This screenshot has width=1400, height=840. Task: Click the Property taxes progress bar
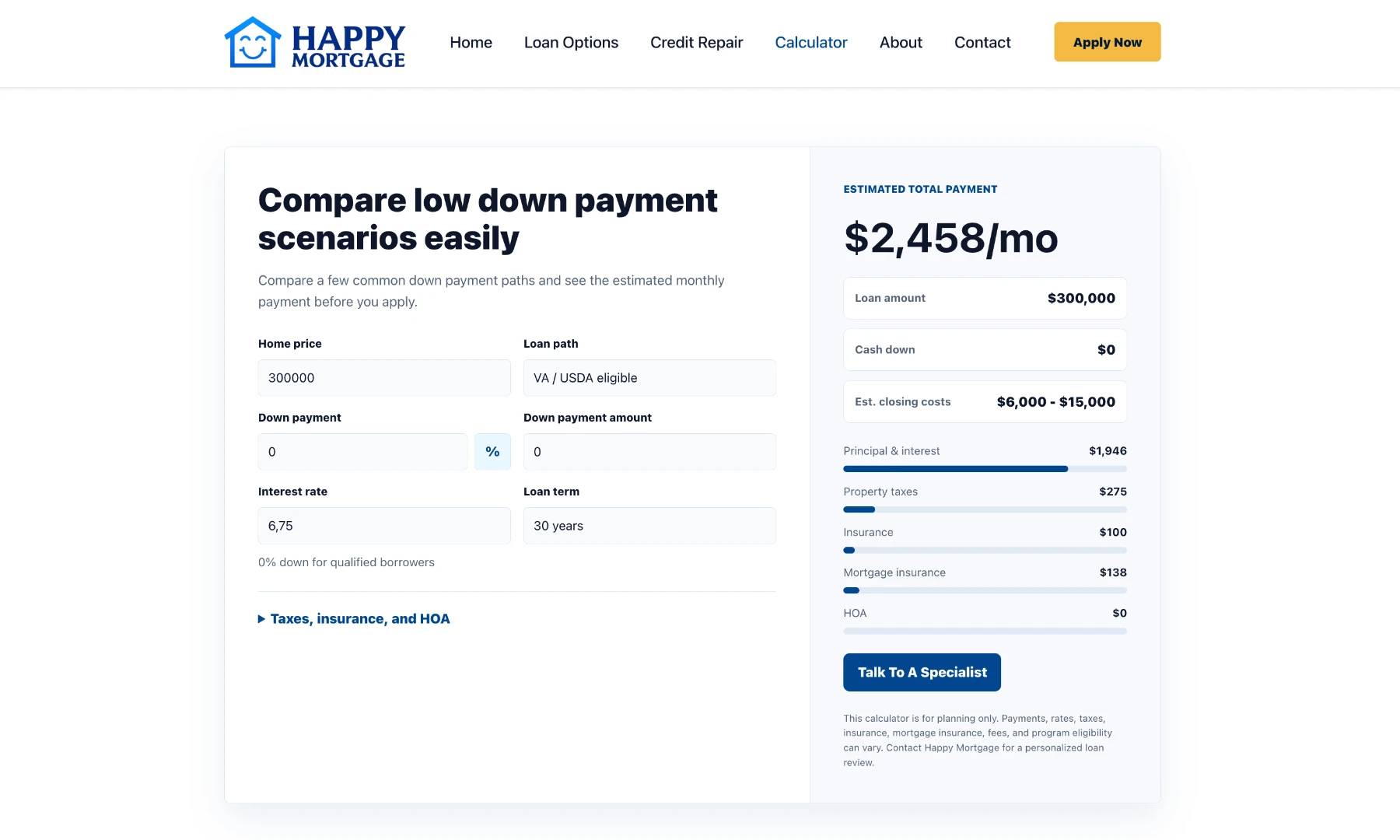tap(985, 509)
